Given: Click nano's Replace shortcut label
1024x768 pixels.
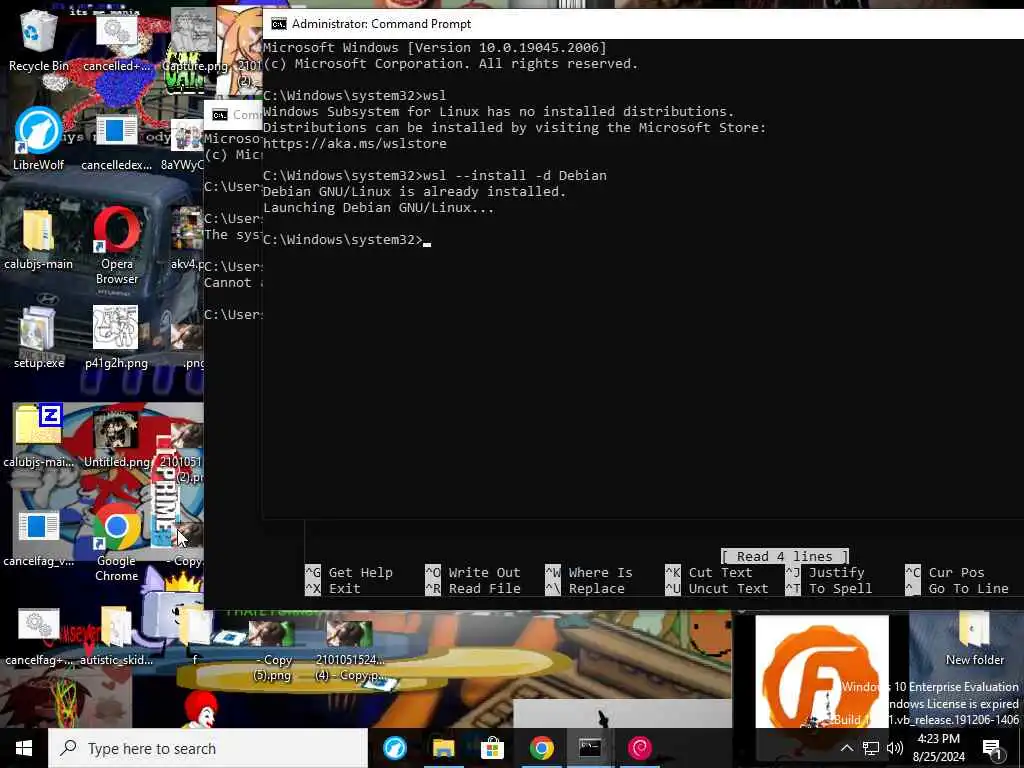Looking at the screenshot, I should click(x=597, y=588).
